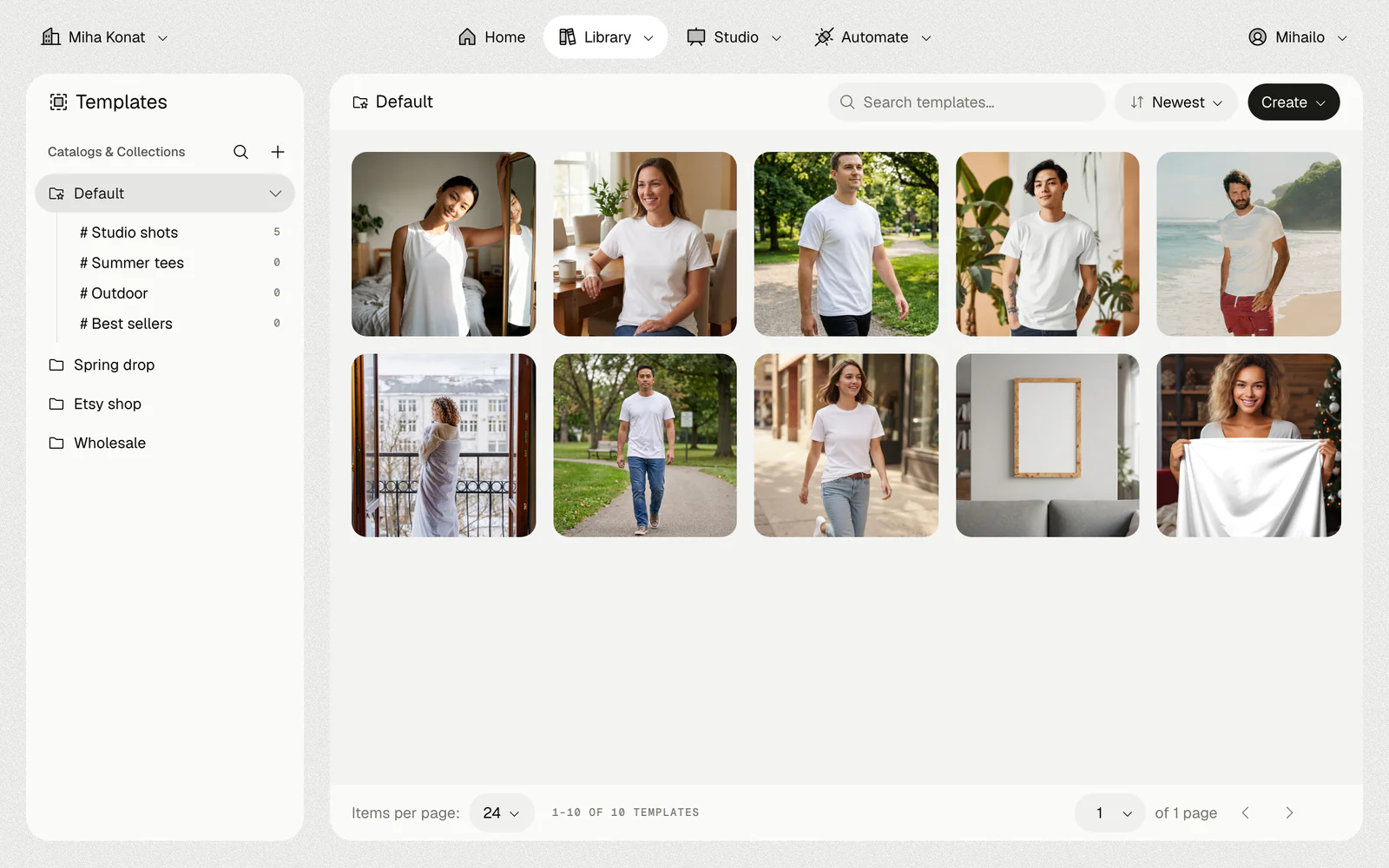The height and width of the screenshot is (868, 1389).
Task: Open the wooden picture frame template thumbnail
Action: click(1047, 445)
